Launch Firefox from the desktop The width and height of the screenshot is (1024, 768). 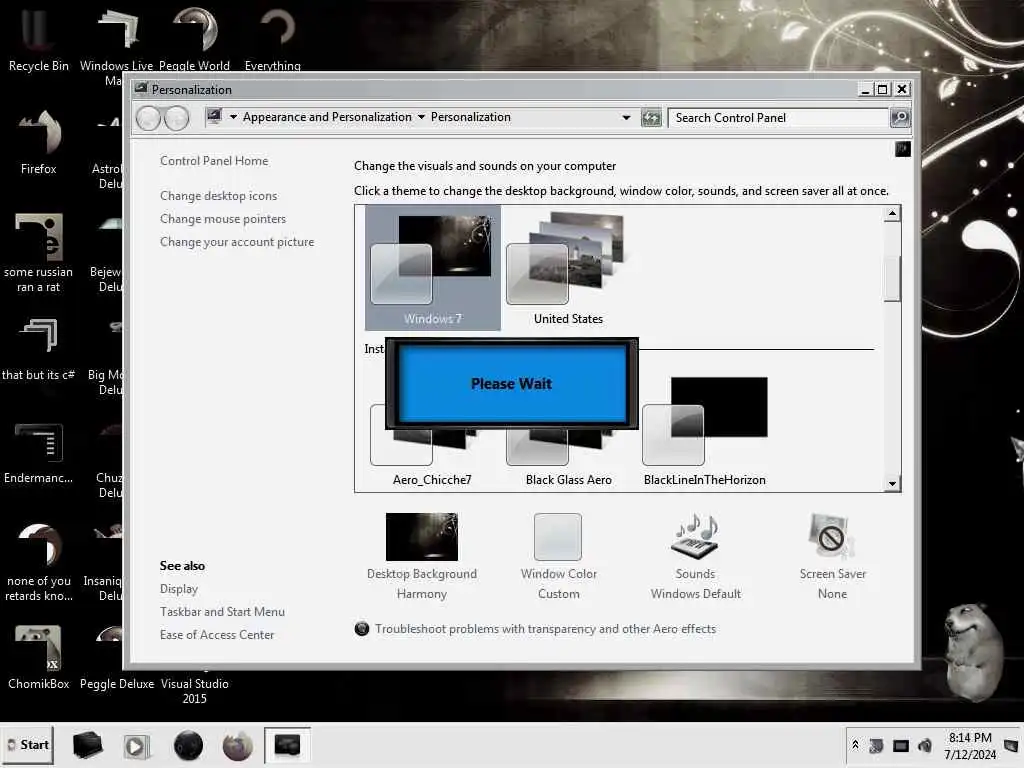click(39, 142)
